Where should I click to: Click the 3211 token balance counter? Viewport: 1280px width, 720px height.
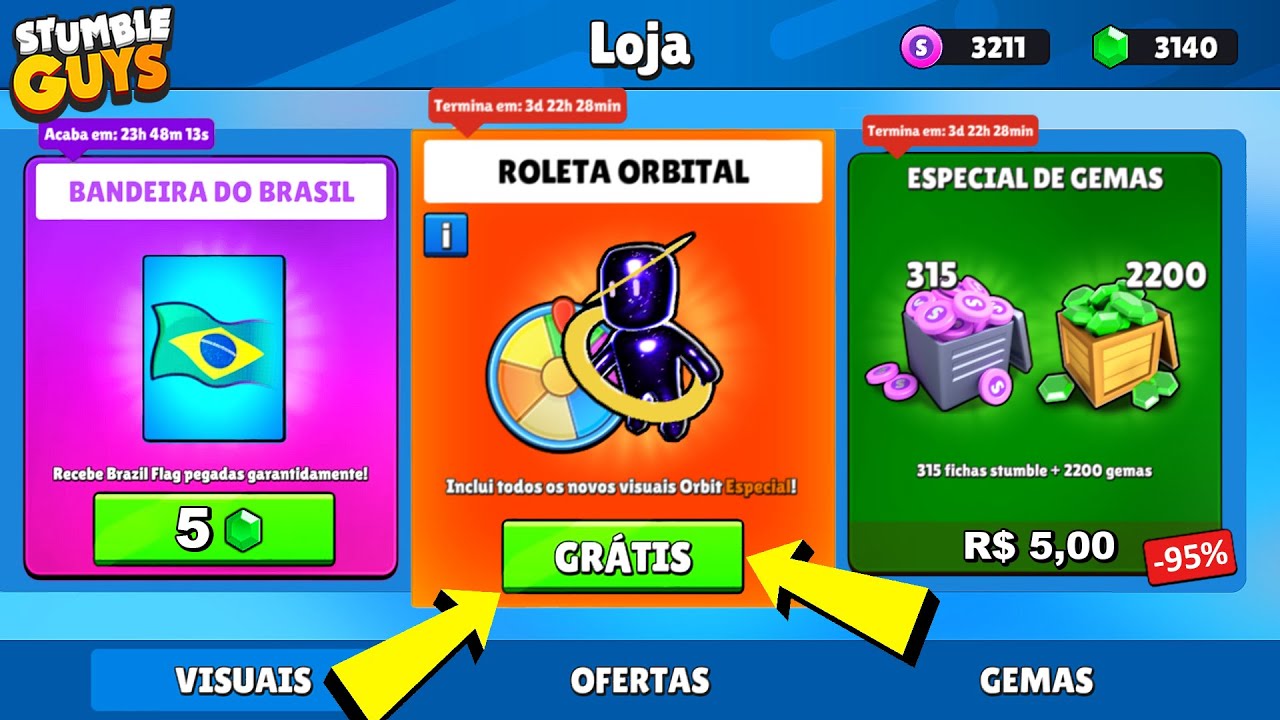(977, 47)
